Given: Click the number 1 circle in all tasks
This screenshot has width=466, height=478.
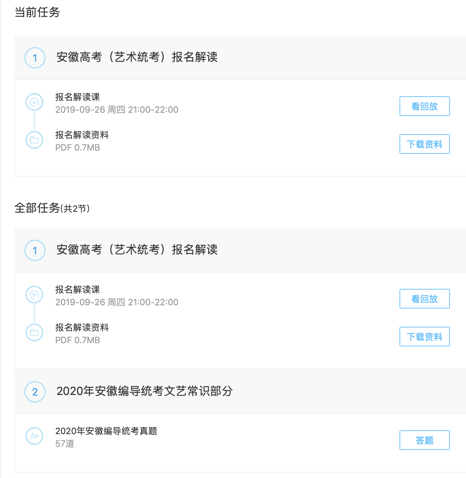Looking at the screenshot, I should [35, 250].
